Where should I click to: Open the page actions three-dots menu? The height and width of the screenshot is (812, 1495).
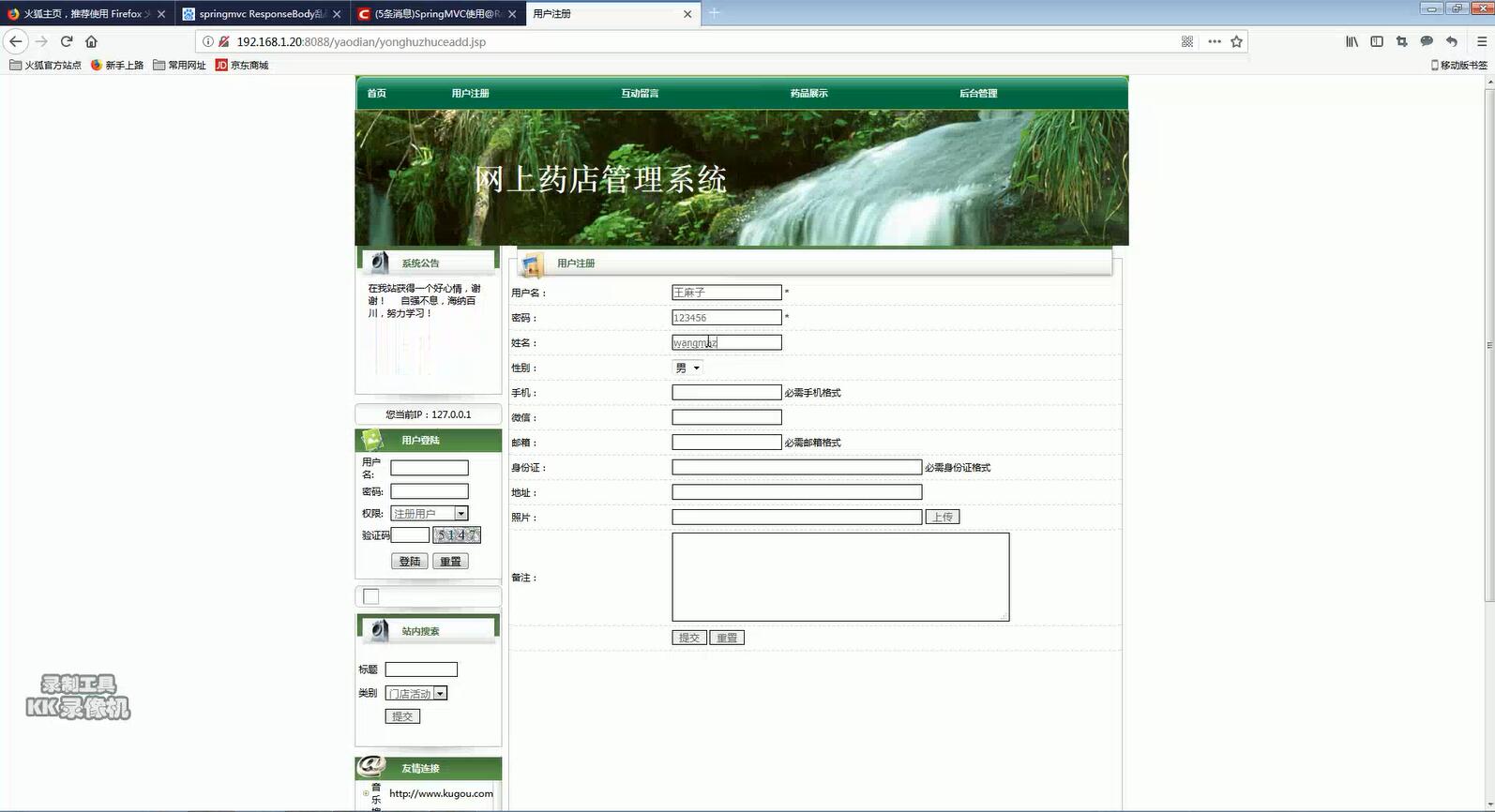1215,41
